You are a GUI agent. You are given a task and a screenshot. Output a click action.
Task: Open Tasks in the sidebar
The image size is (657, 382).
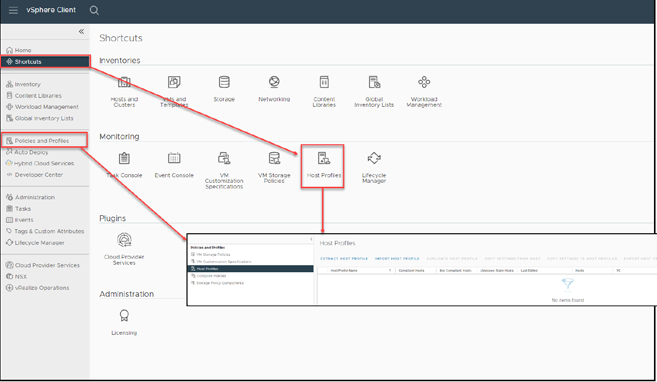pos(18,209)
